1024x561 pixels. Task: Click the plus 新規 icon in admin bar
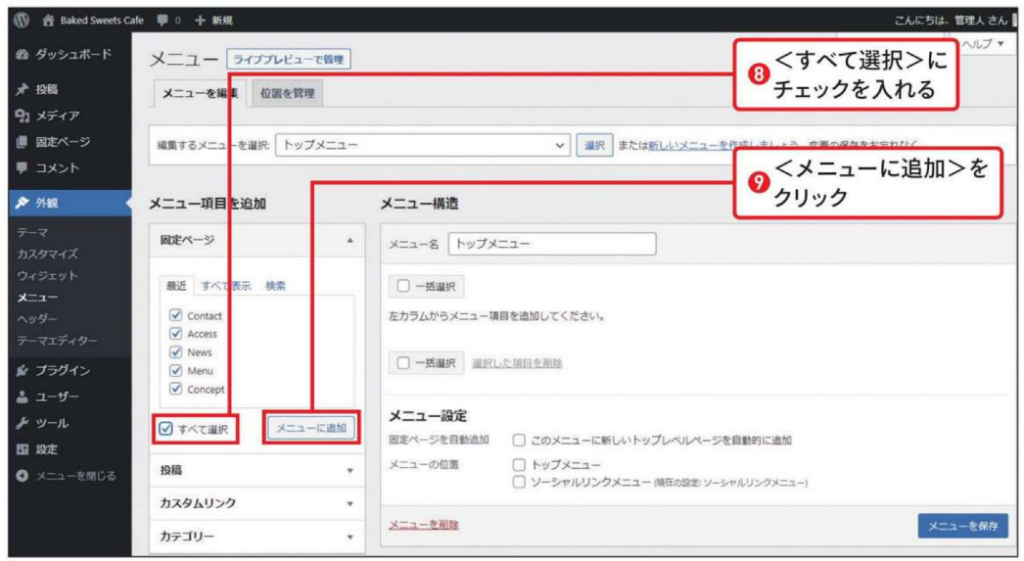click(x=200, y=20)
